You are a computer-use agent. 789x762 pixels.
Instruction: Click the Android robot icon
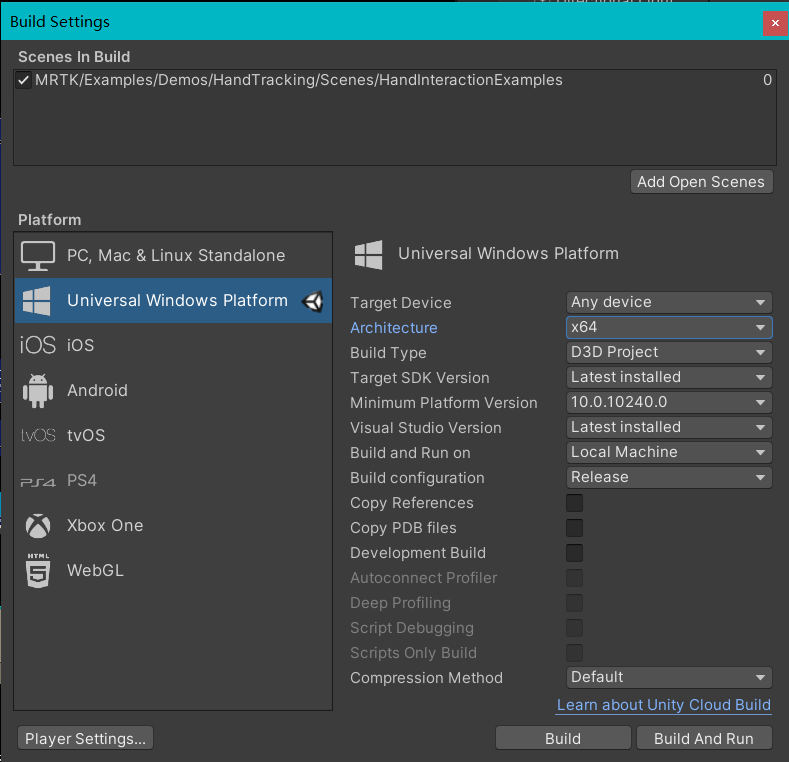38,391
